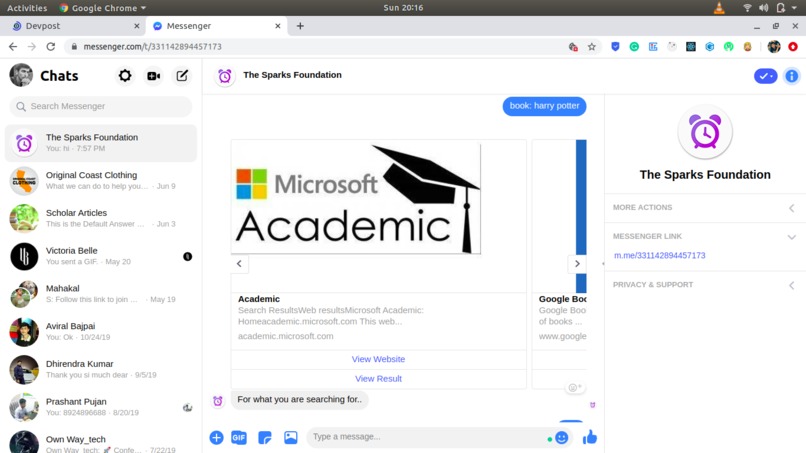Open Scholar Articles chat
This screenshot has width=806, height=453.
(x=101, y=218)
